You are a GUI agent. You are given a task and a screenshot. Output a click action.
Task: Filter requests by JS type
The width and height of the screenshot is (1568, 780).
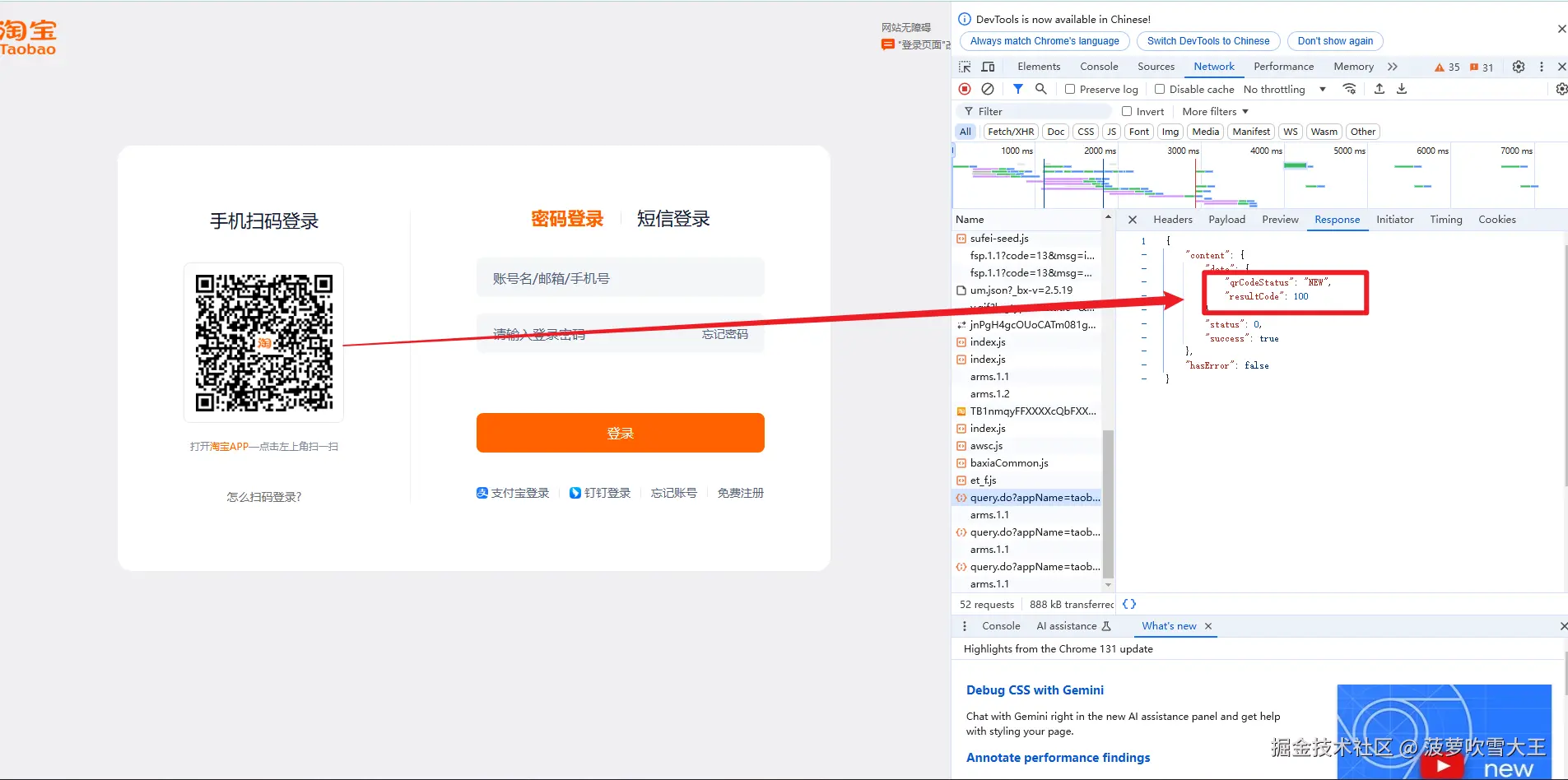[x=1111, y=132]
